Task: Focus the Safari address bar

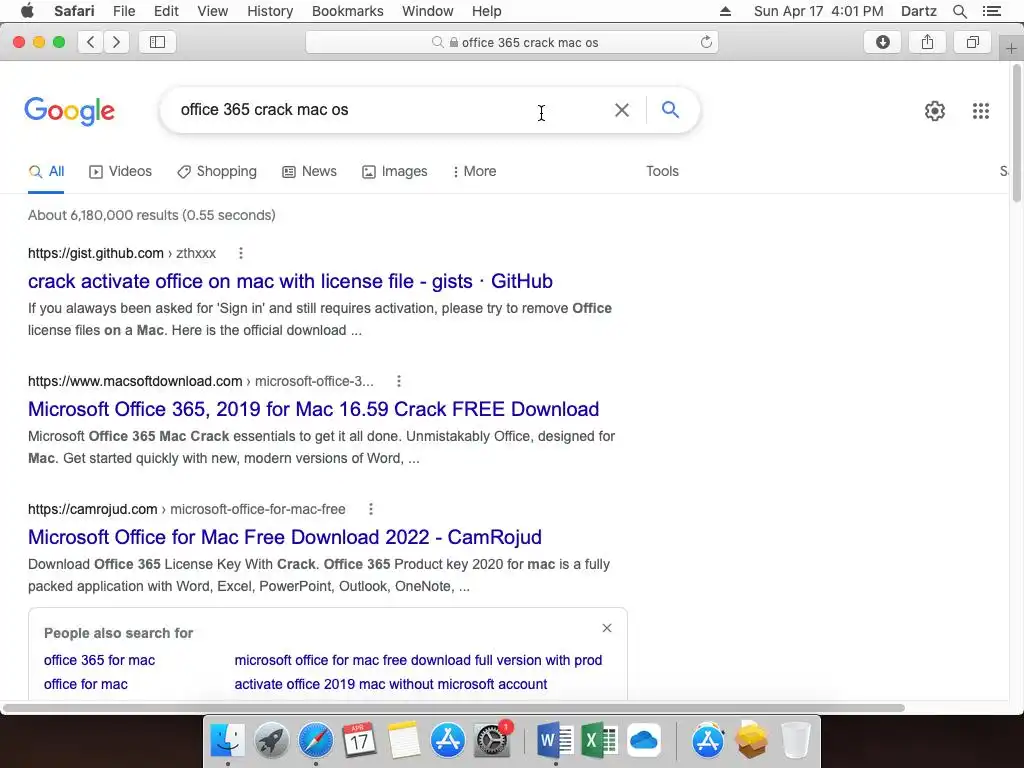Action: click(x=511, y=42)
